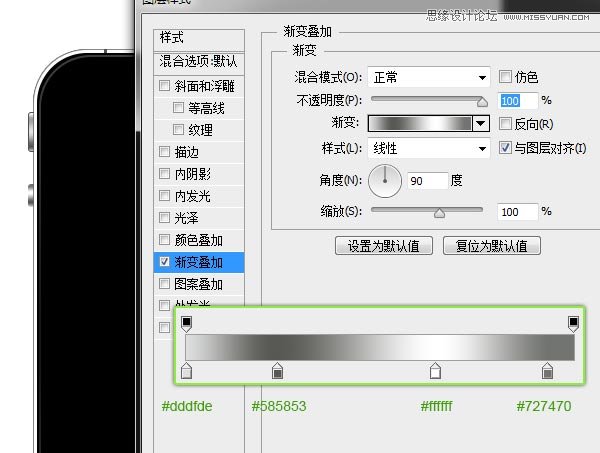Select the 样式 header in styles list
Screen dimensions: 600x453
[199, 39]
